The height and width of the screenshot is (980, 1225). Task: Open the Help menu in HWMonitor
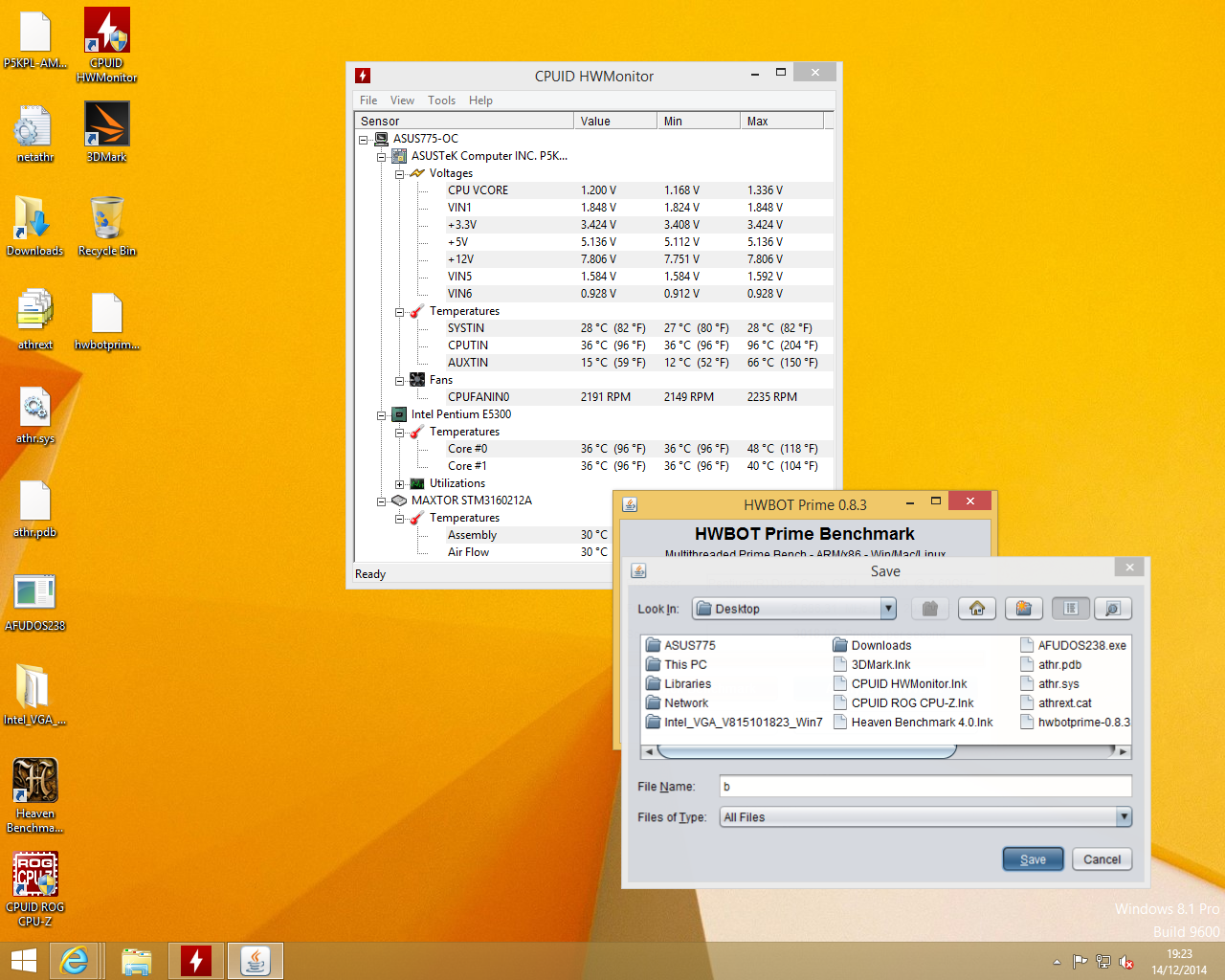480,100
